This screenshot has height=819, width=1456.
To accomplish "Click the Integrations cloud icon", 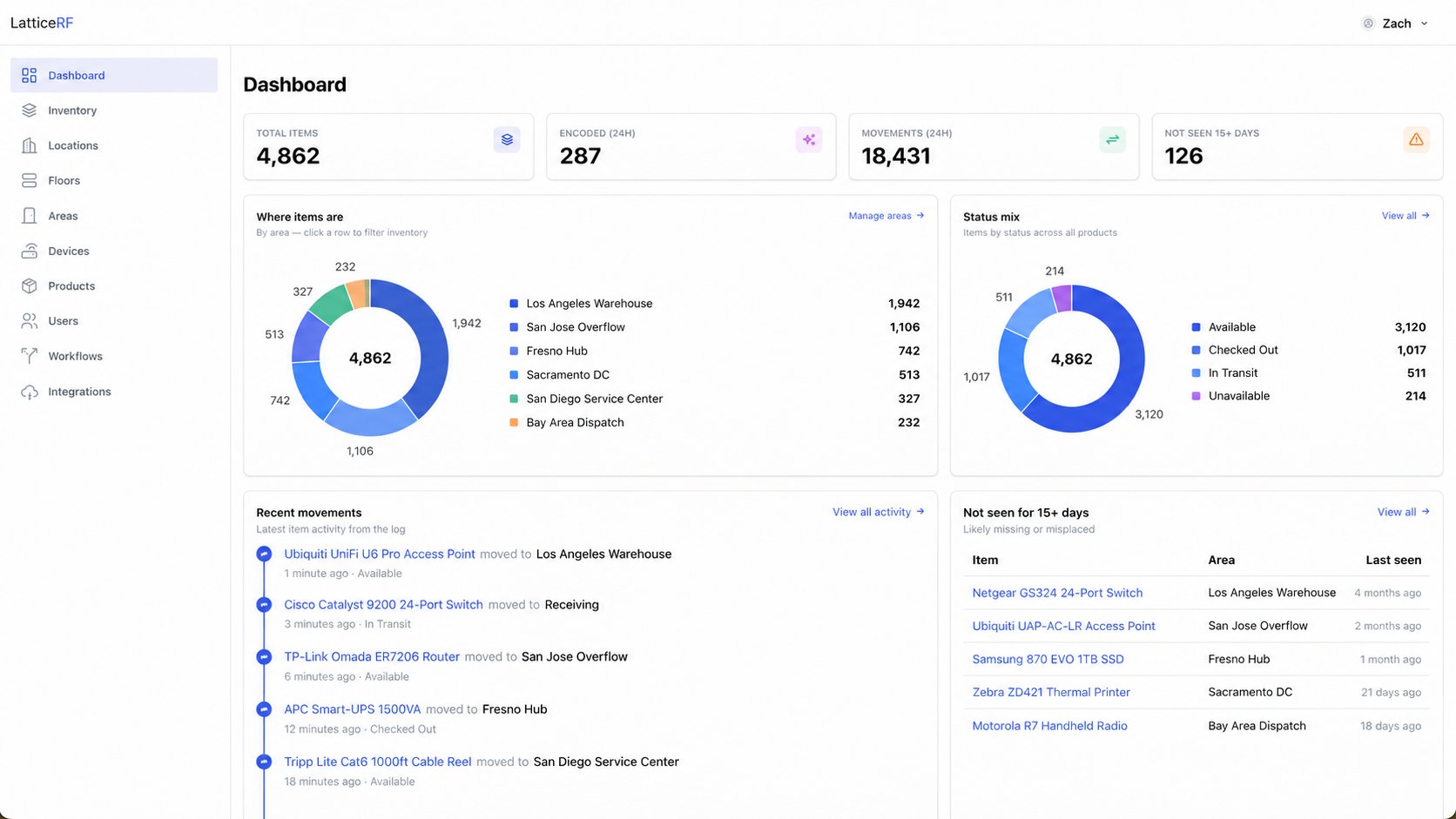I will (x=30, y=392).
